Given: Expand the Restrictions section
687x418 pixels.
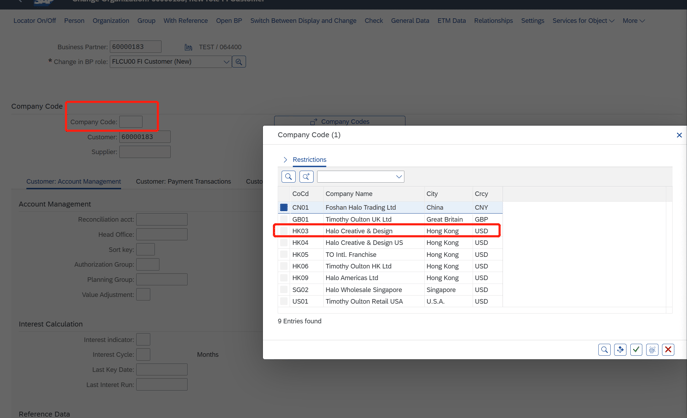Looking at the screenshot, I should [x=285, y=160].
